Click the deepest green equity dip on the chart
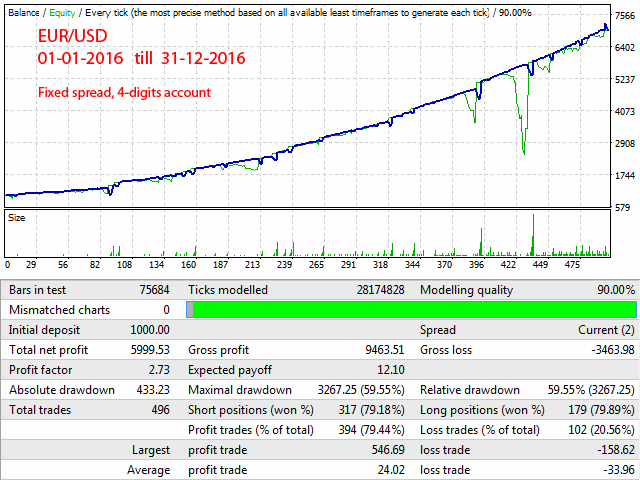This screenshot has height=480, width=640. pyautogui.click(x=523, y=152)
